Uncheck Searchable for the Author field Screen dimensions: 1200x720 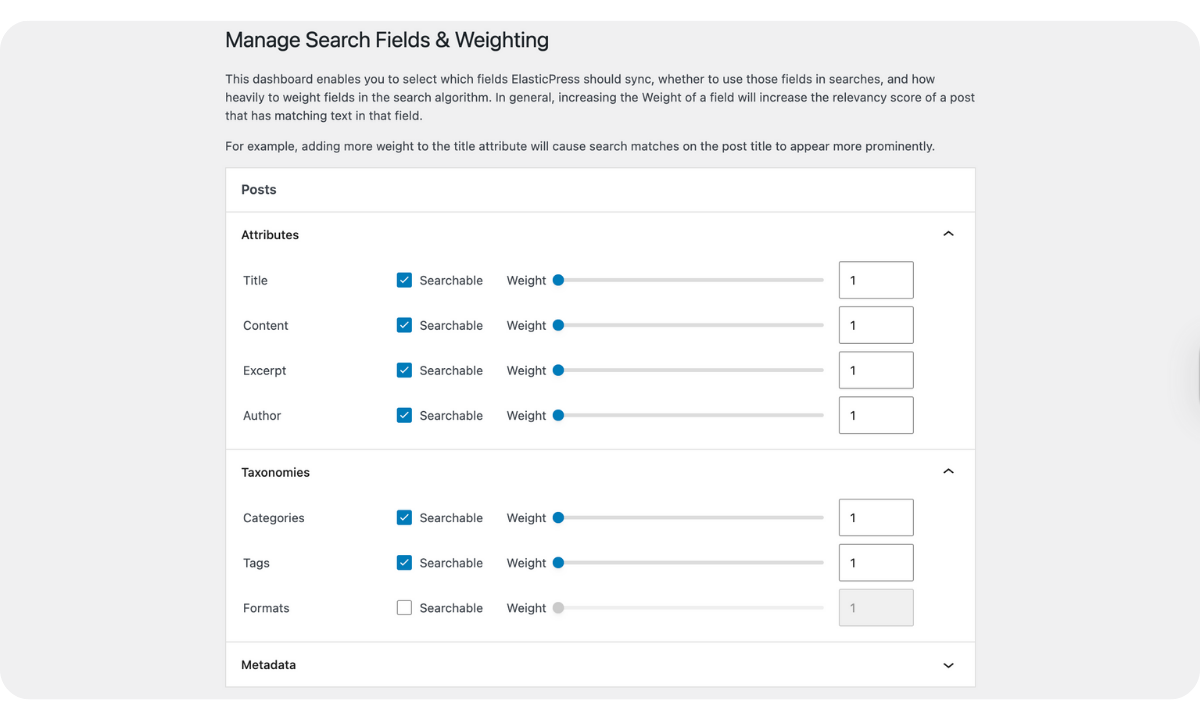(404, 415)
